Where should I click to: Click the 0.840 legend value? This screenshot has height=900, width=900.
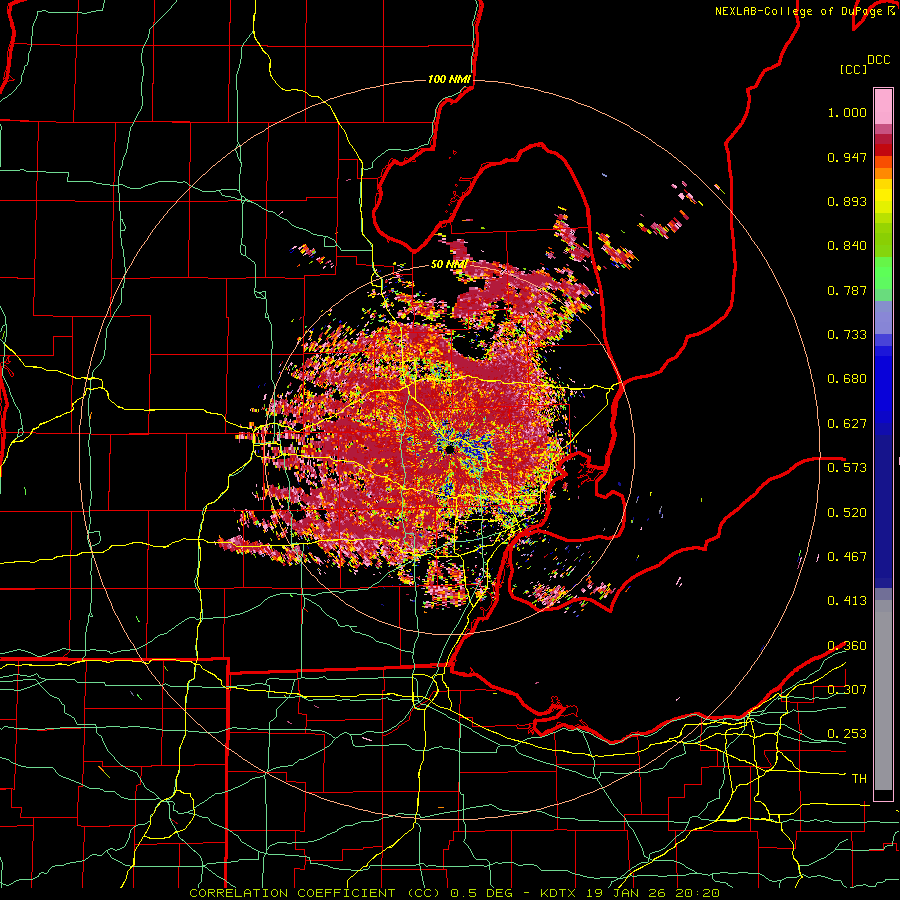click(847, 246)
